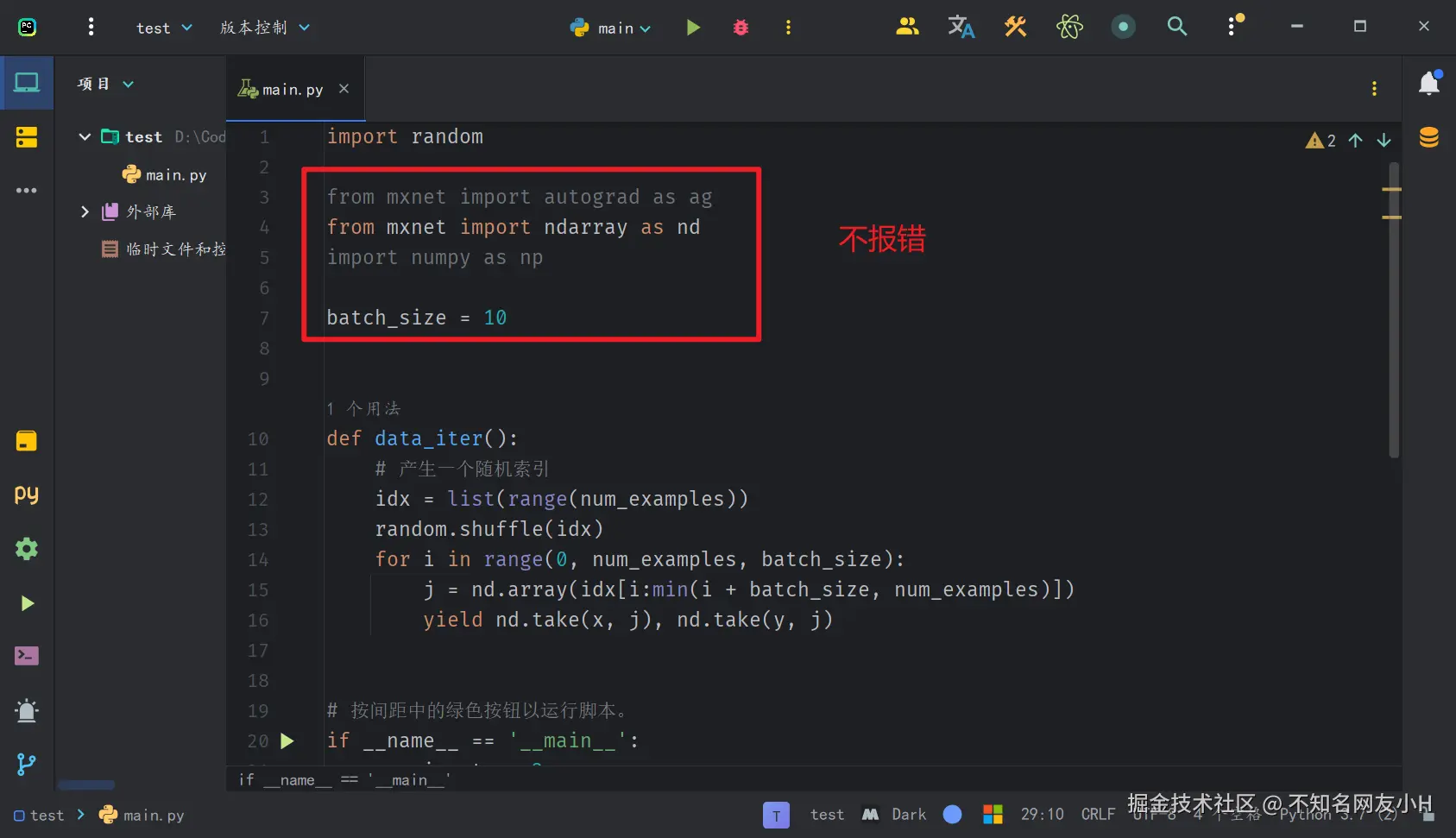Image resolution: width=1456 pixels, height=838 pixels.
Task: Open the Run tool window
Action: (27, 603)
